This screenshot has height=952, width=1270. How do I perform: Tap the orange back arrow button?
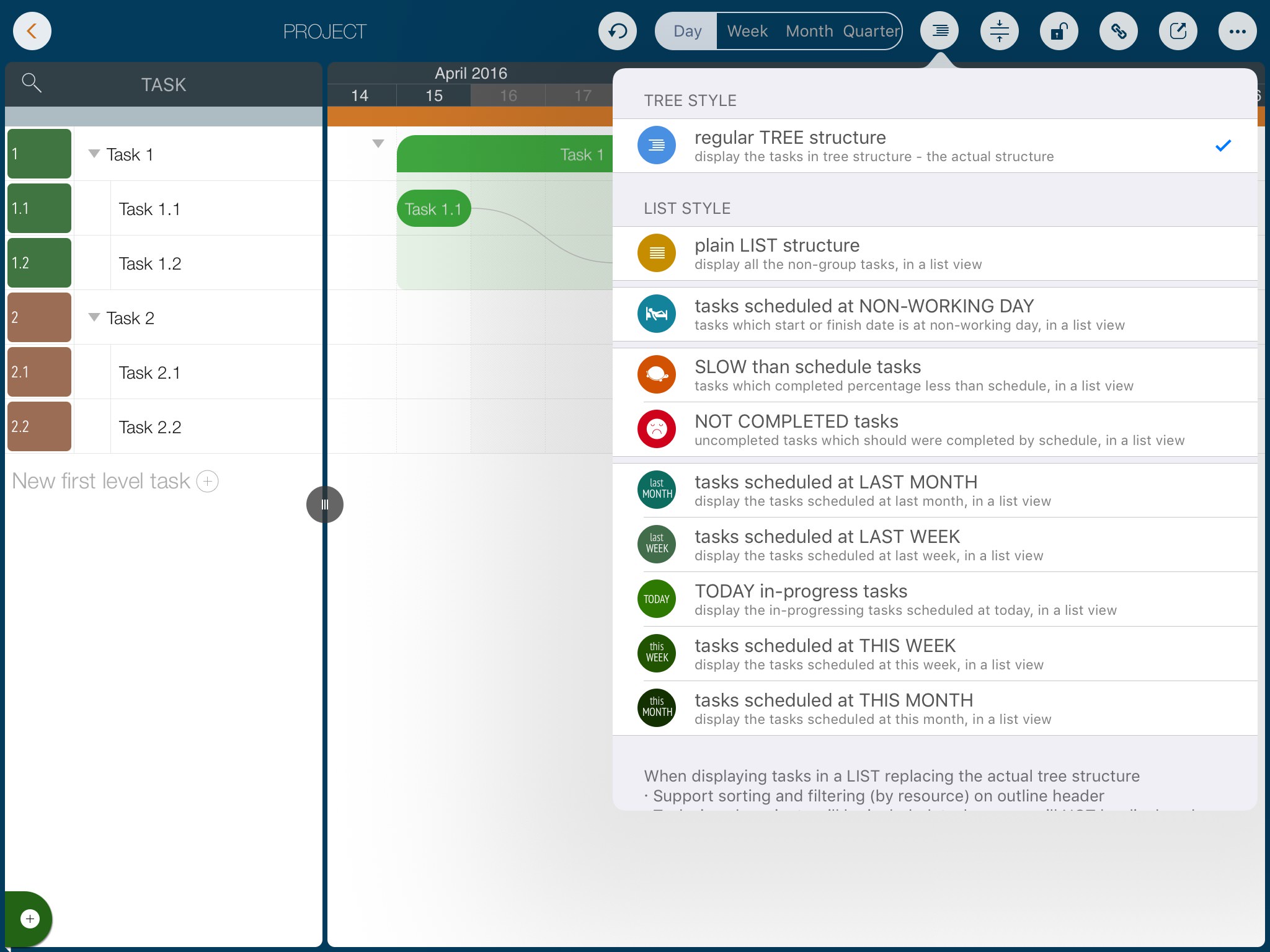pyautogui.click(x=32, y=31)
